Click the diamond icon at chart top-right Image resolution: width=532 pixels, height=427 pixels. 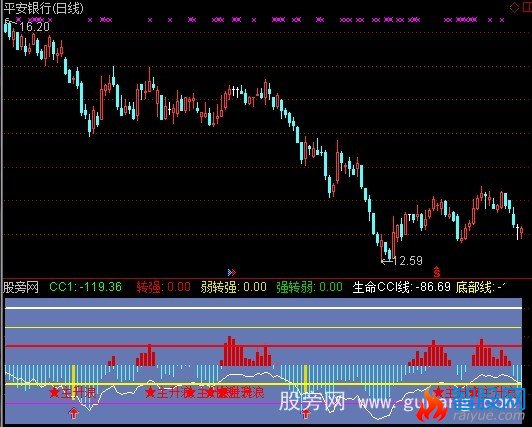pyautogui.click(x=514, y=8)
